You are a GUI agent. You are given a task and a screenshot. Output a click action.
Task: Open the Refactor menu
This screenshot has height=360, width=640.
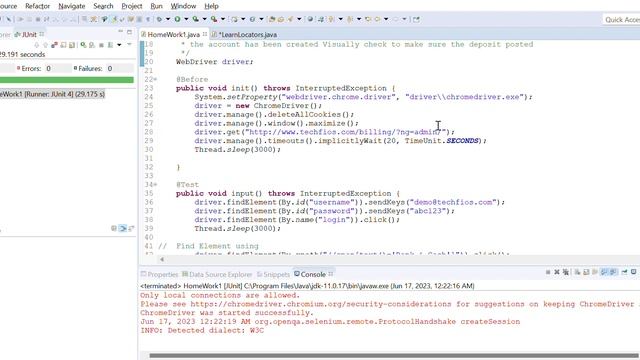tap(37, 6)
